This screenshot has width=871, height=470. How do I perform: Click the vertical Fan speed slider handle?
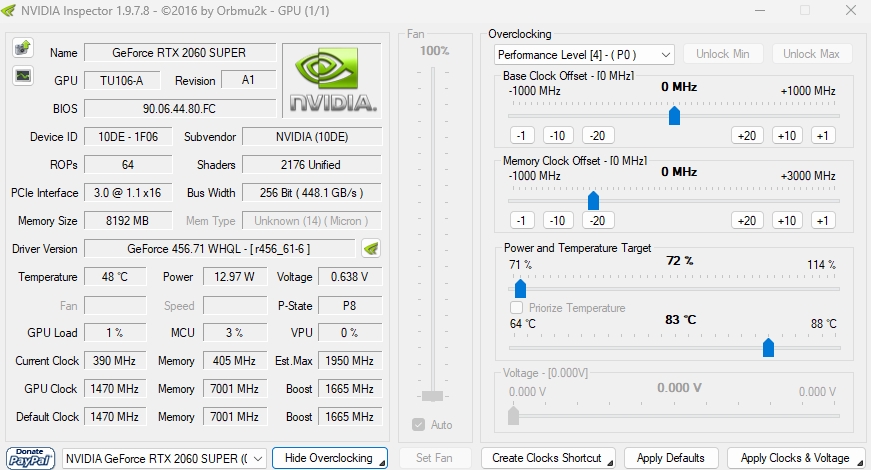click(x=432, y=396)
